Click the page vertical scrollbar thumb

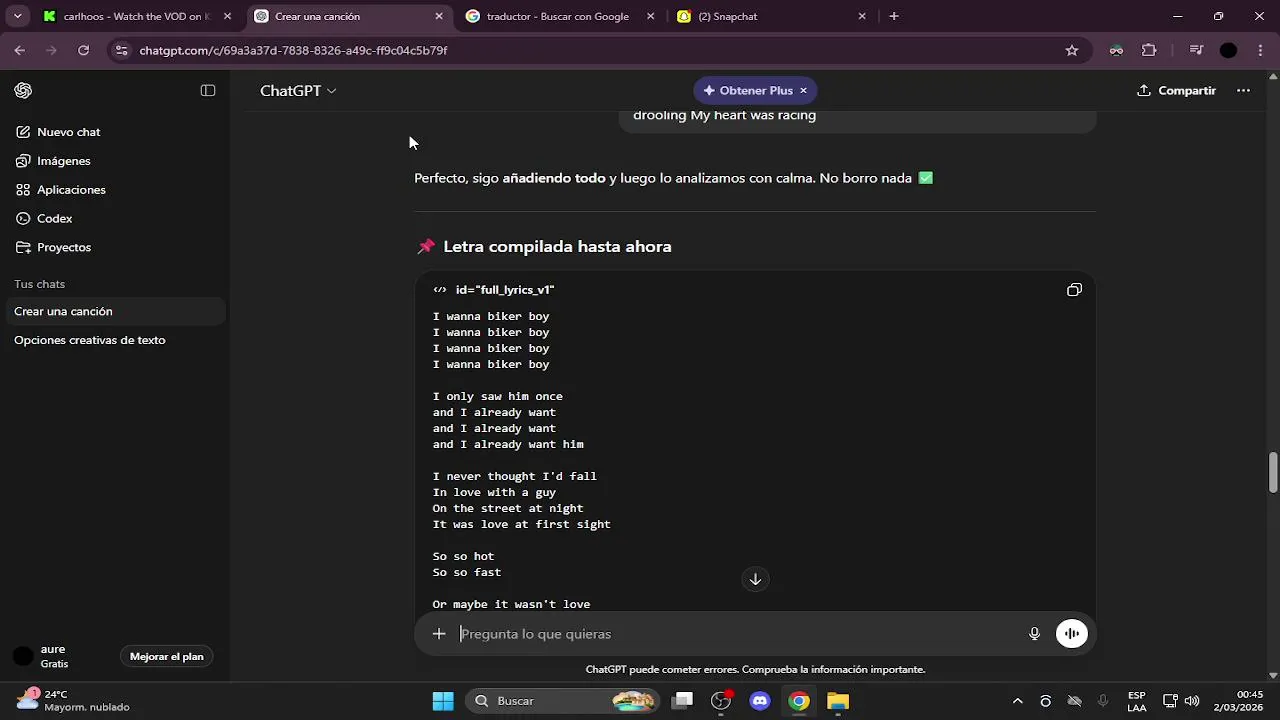tap(1273, 472)
